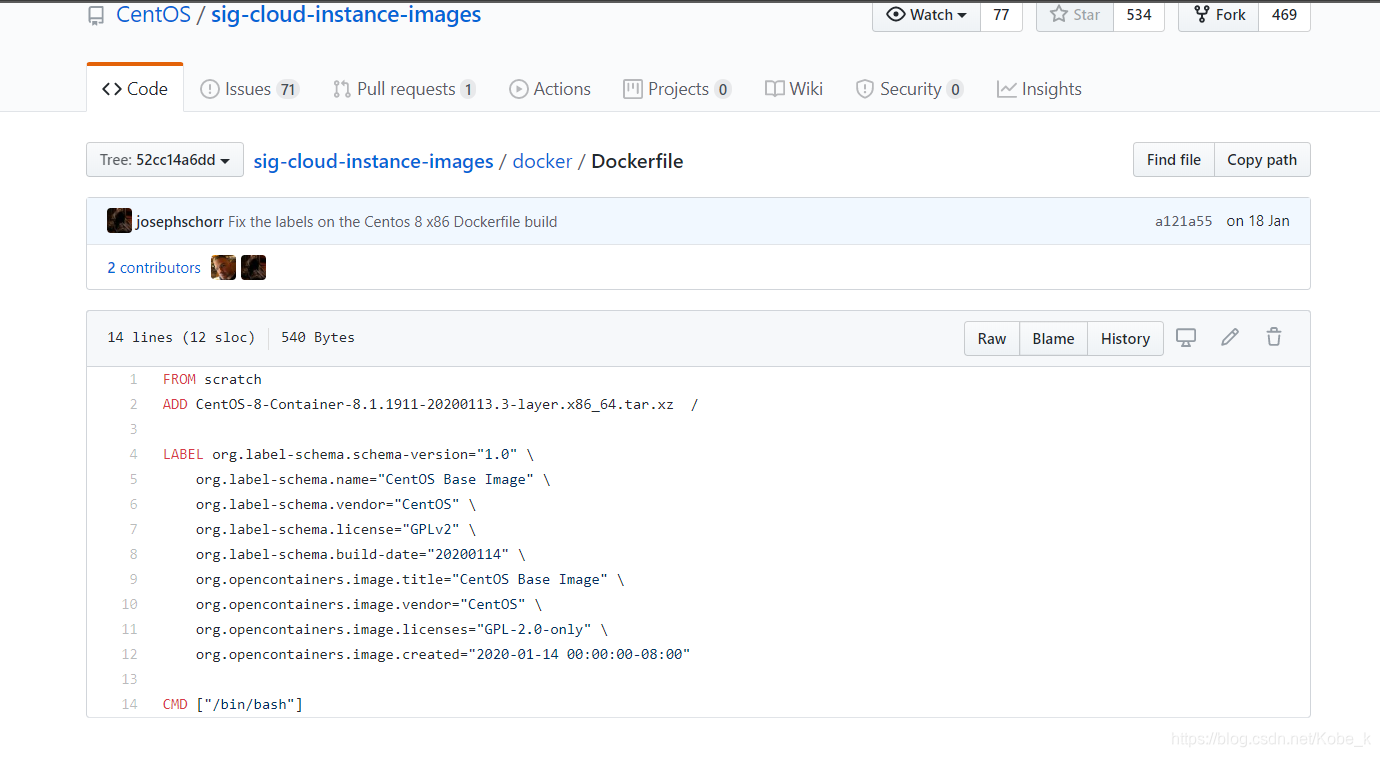The width and height of the screenshot is (1380, 757).
Task: Open the Projects tab
Action: click(x=677, y=89)
